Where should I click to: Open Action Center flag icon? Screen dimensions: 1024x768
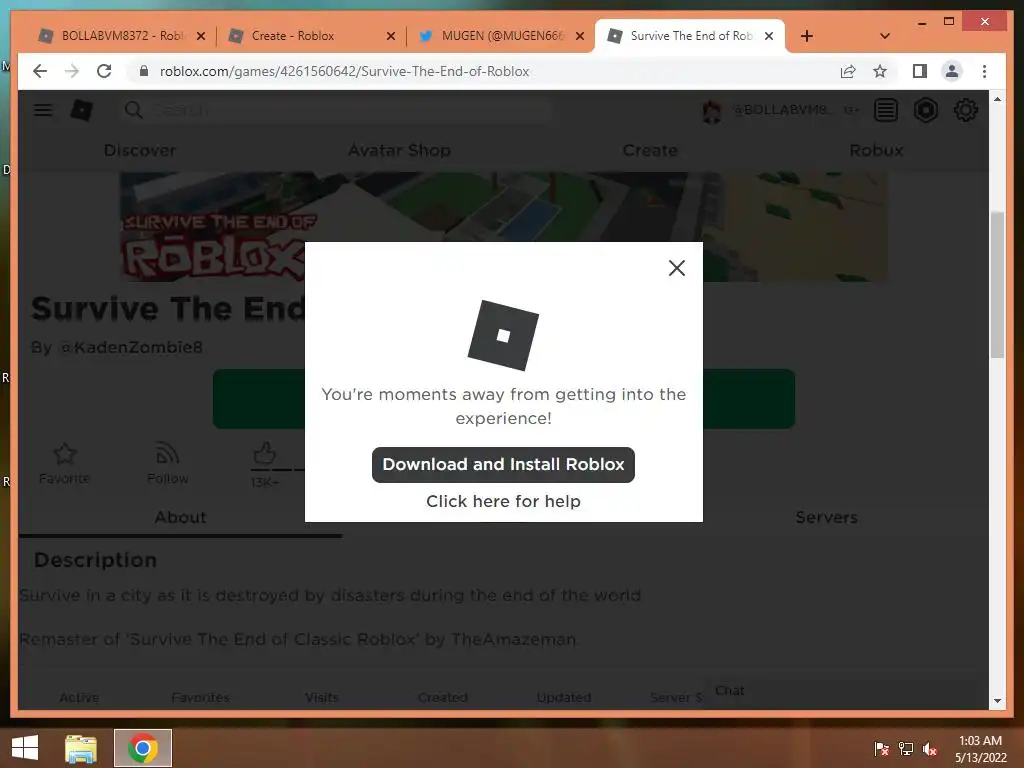(881, 748)
